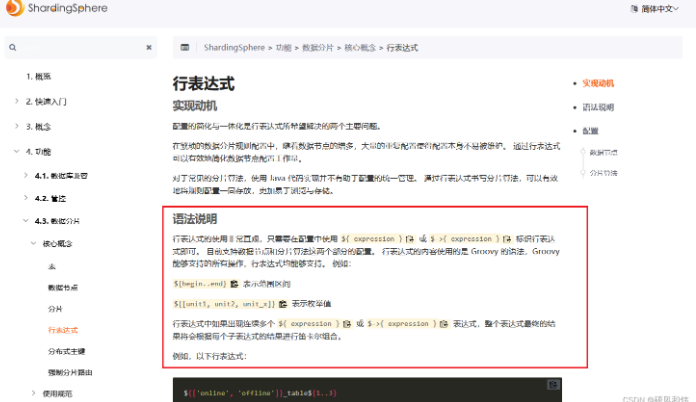The width and height of the screenshot is (696, 402).
Task: Open sidebar item 1. 概览
Action: point(38,76)
